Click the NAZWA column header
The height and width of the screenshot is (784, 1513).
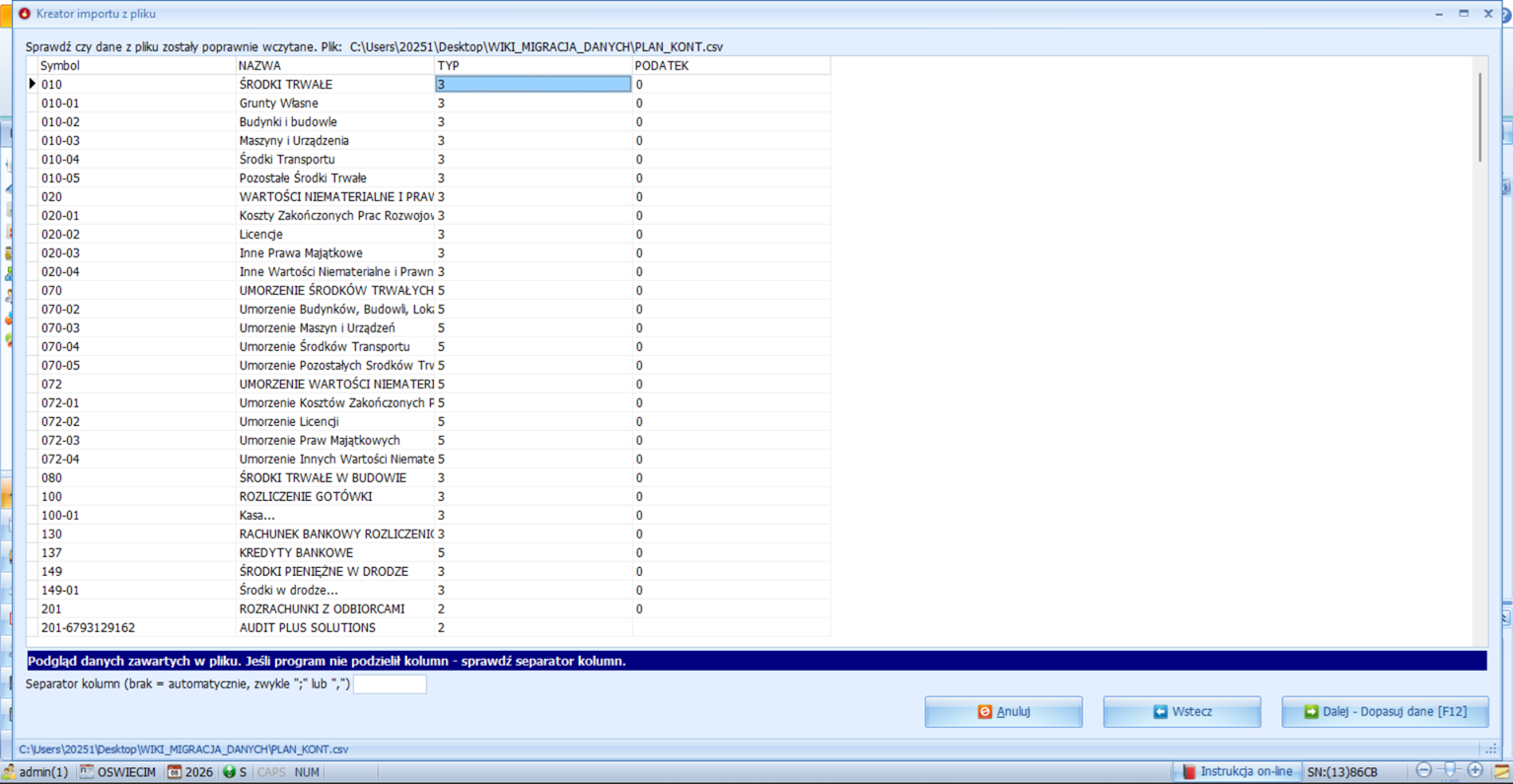coord(334,65)
